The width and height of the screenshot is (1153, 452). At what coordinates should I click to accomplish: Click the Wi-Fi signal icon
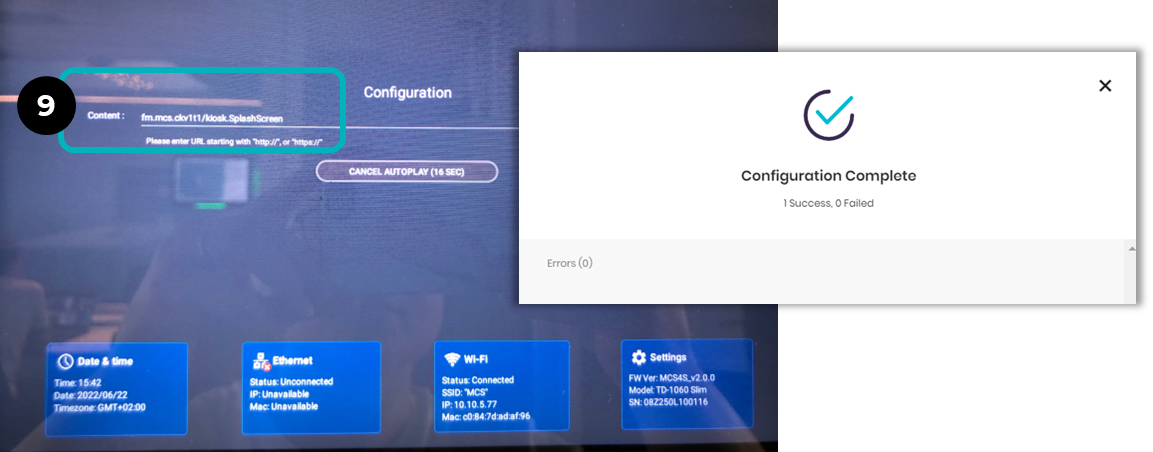click(x=451, y=359)
